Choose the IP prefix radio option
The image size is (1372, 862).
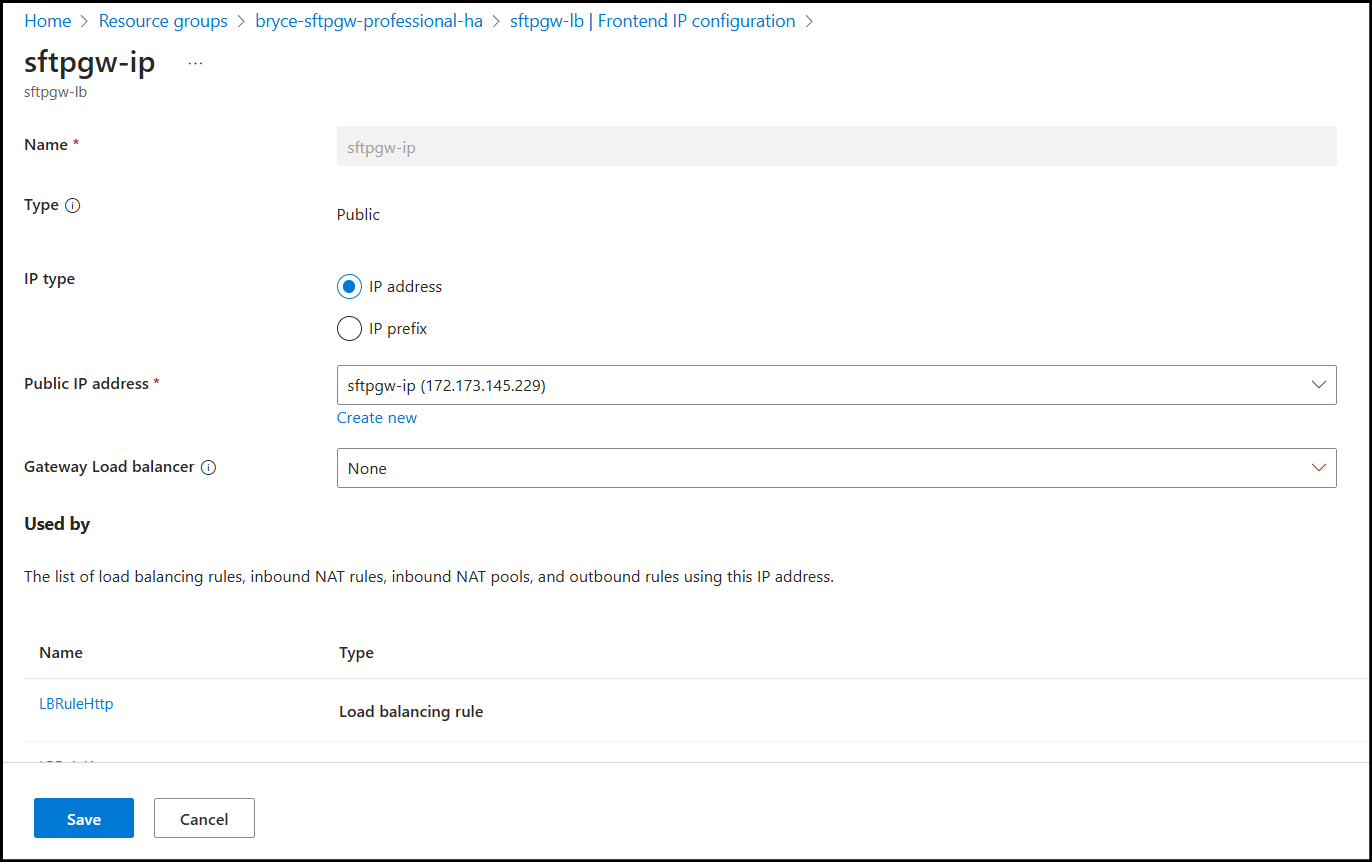(349, 329)
